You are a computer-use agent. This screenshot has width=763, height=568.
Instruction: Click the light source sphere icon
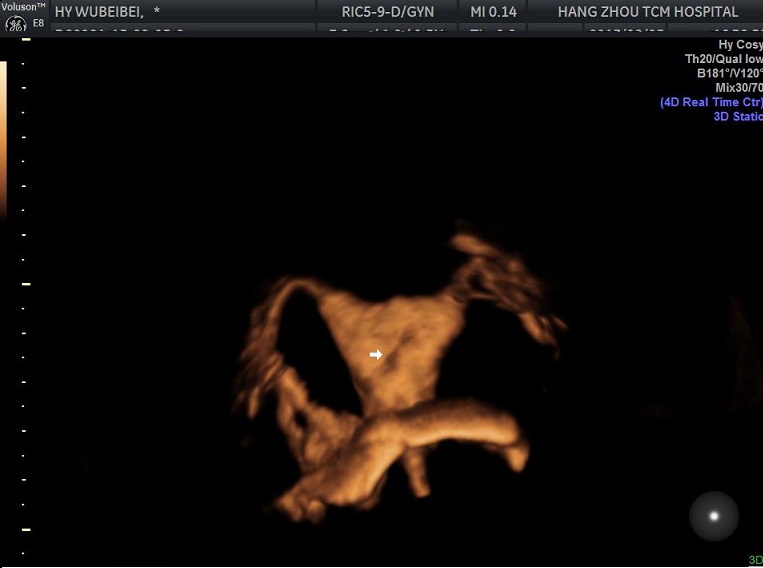(x=714, y=516)
